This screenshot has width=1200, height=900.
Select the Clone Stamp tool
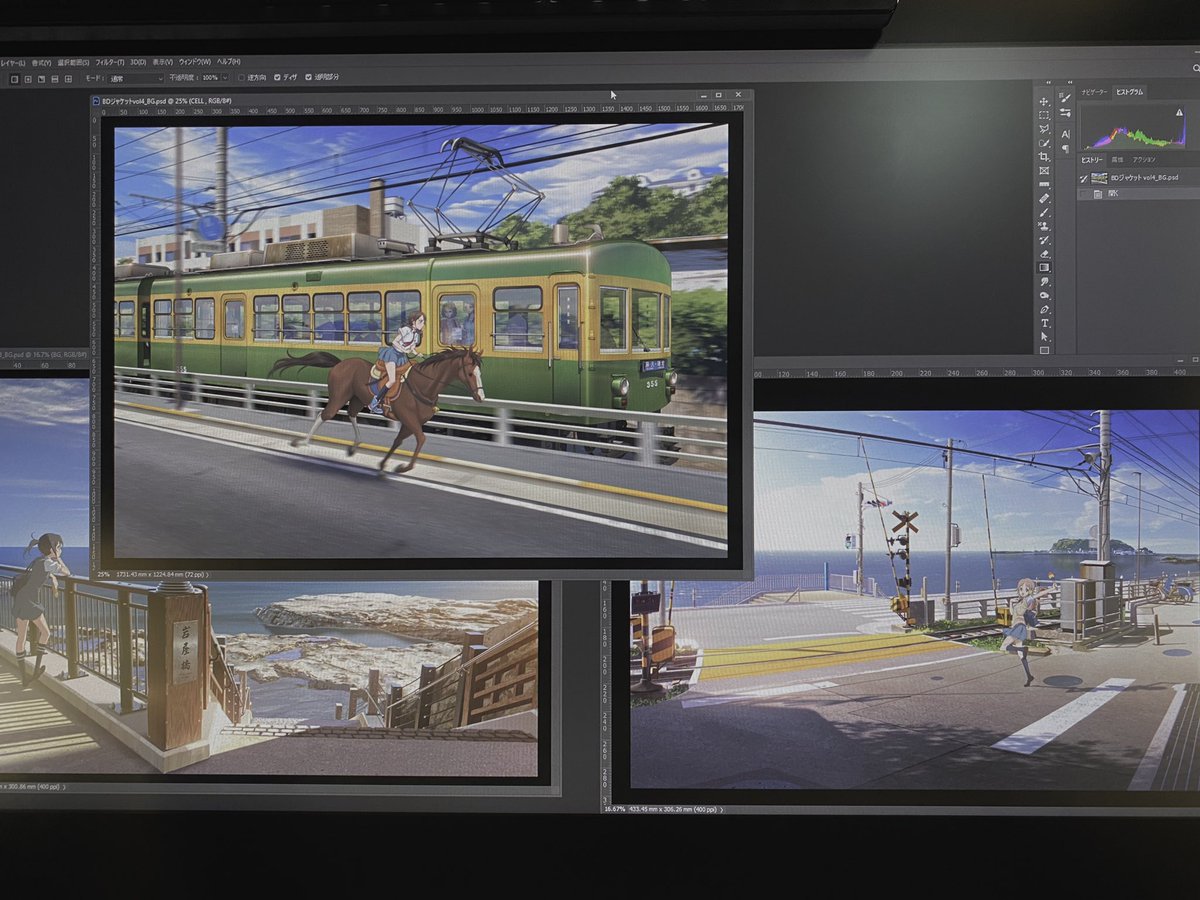(1044, 226)
